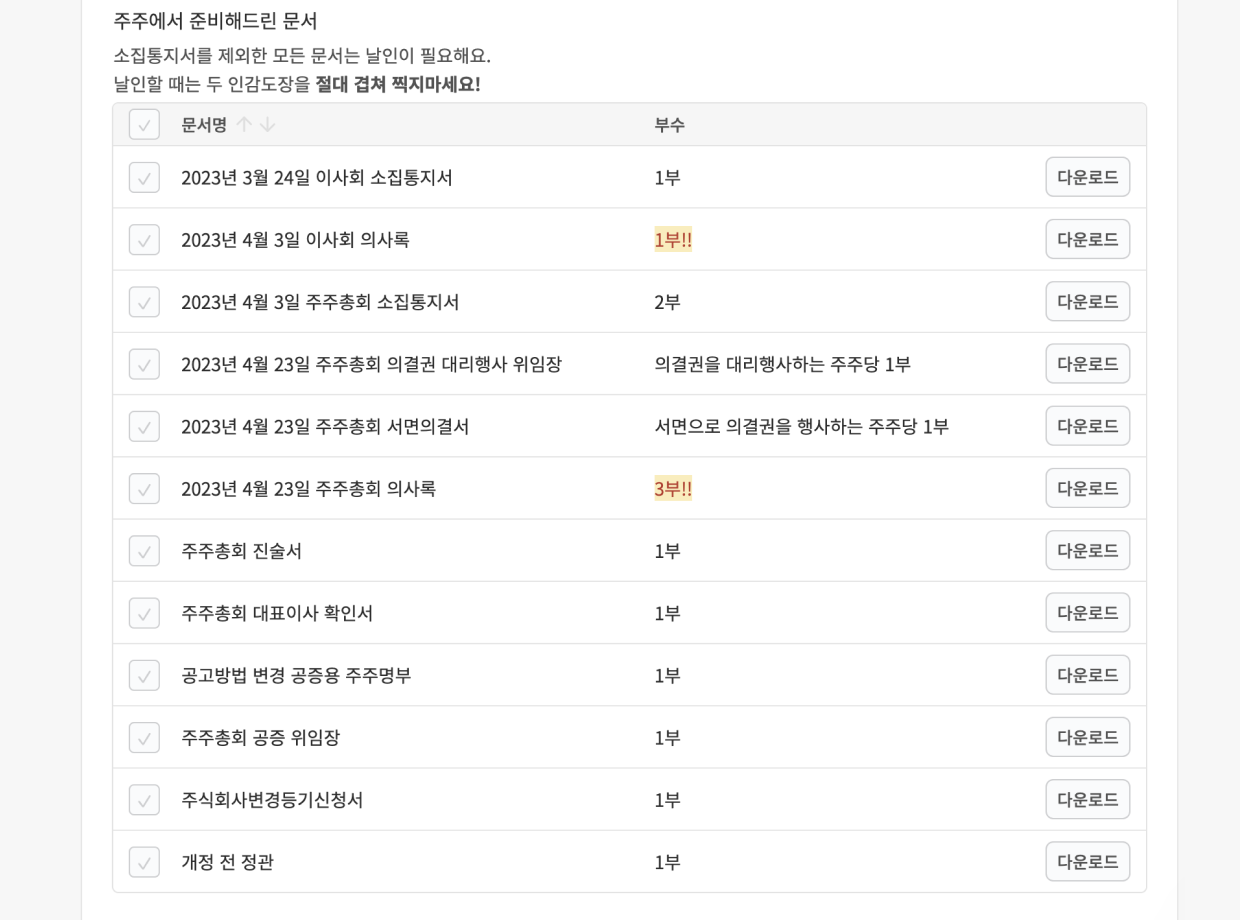The width and height of the screenshot is (1240, 920).
Task: Download the 2023년 3월 24일 이사회 소집통지서
Action: (x=1087, y=177)
